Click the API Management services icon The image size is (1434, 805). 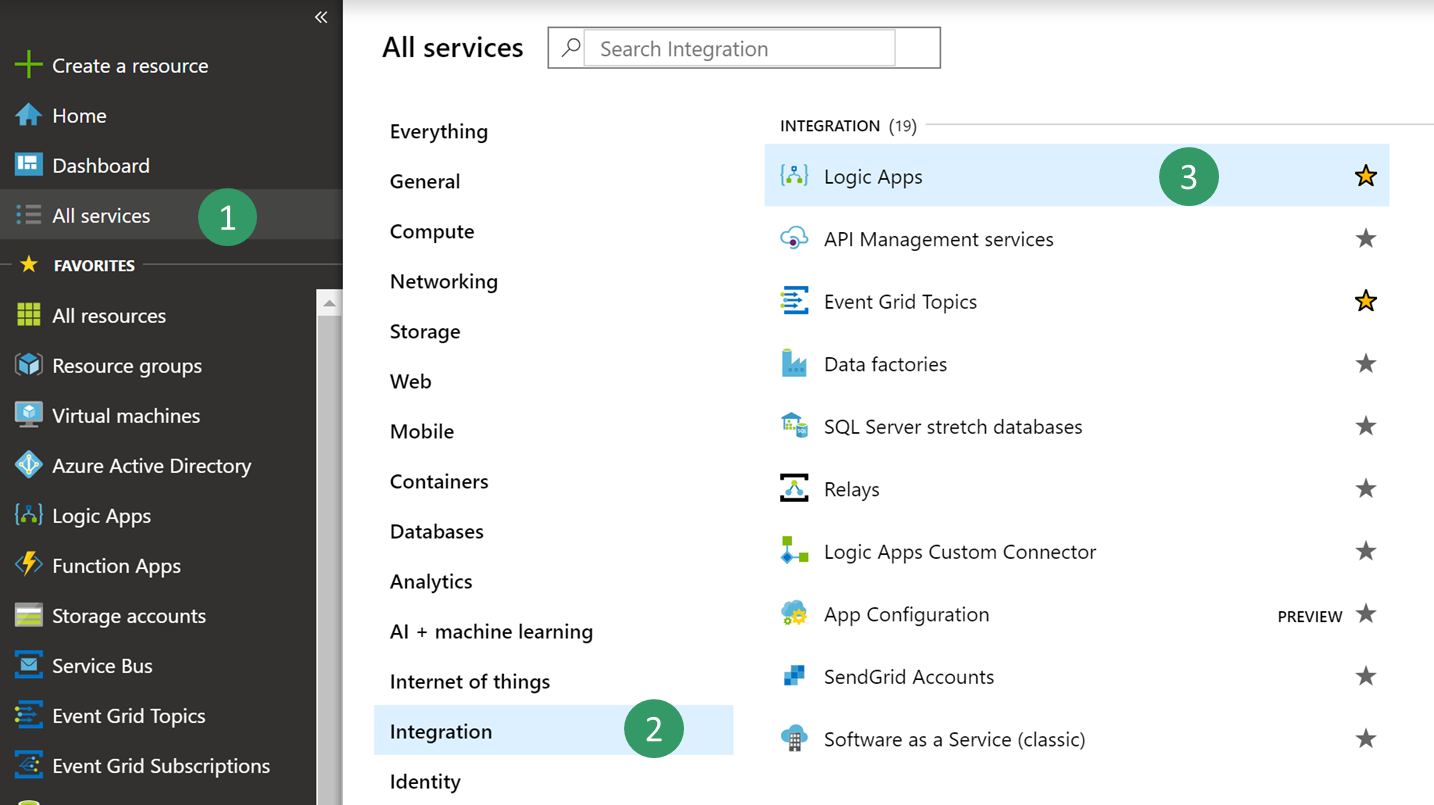794,239
